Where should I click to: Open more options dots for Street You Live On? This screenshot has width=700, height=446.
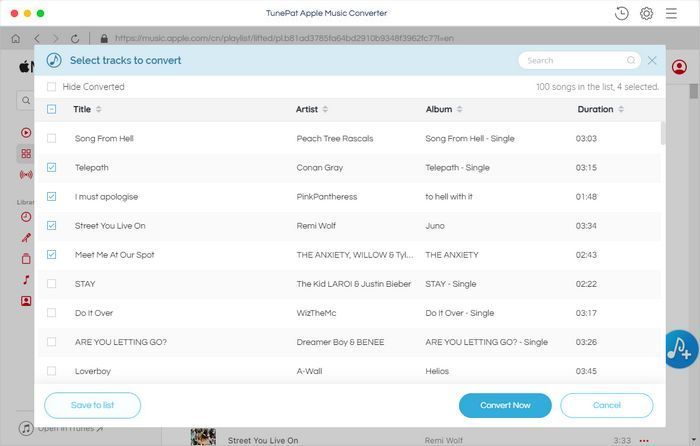[x=644, y=441]
